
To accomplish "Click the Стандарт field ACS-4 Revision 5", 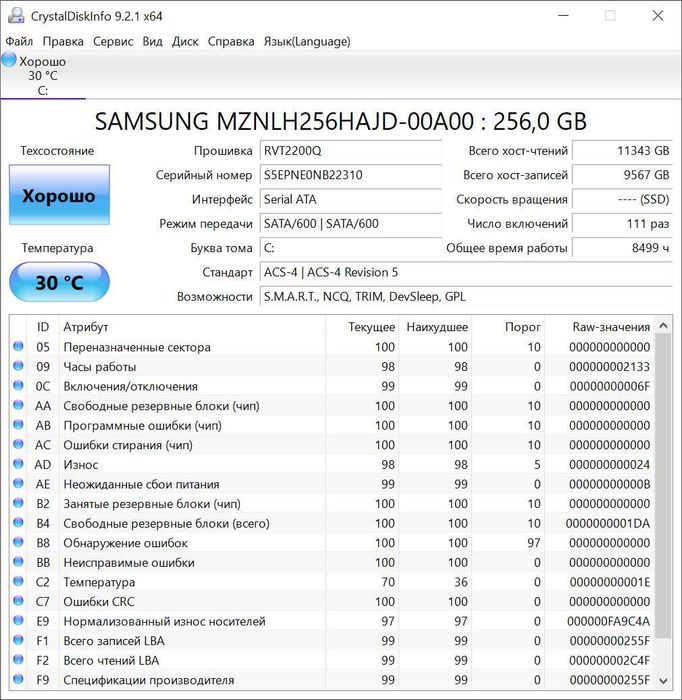I will coord(466,272).
